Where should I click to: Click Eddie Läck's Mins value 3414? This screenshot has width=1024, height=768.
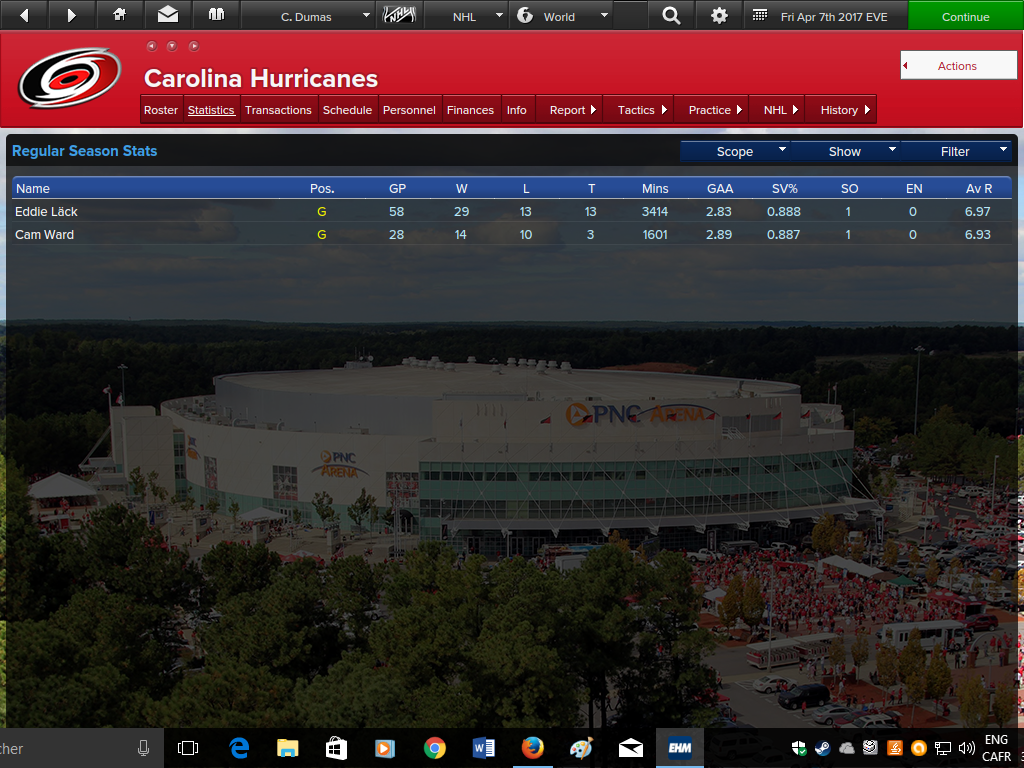[x=654, y=212]
